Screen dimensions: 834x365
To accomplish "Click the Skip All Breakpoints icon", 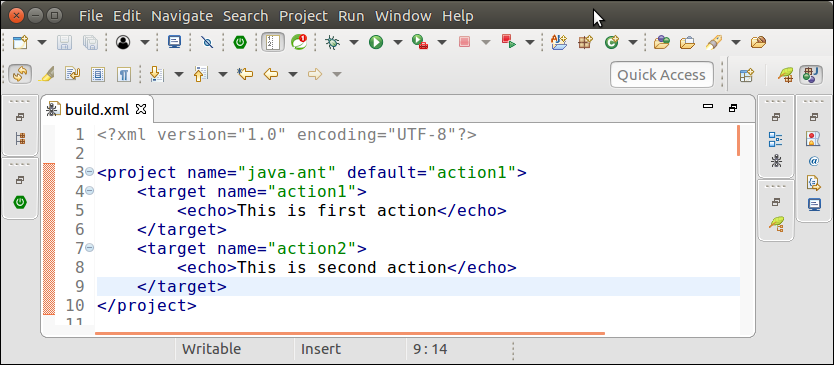I will (x=207, y=42).
